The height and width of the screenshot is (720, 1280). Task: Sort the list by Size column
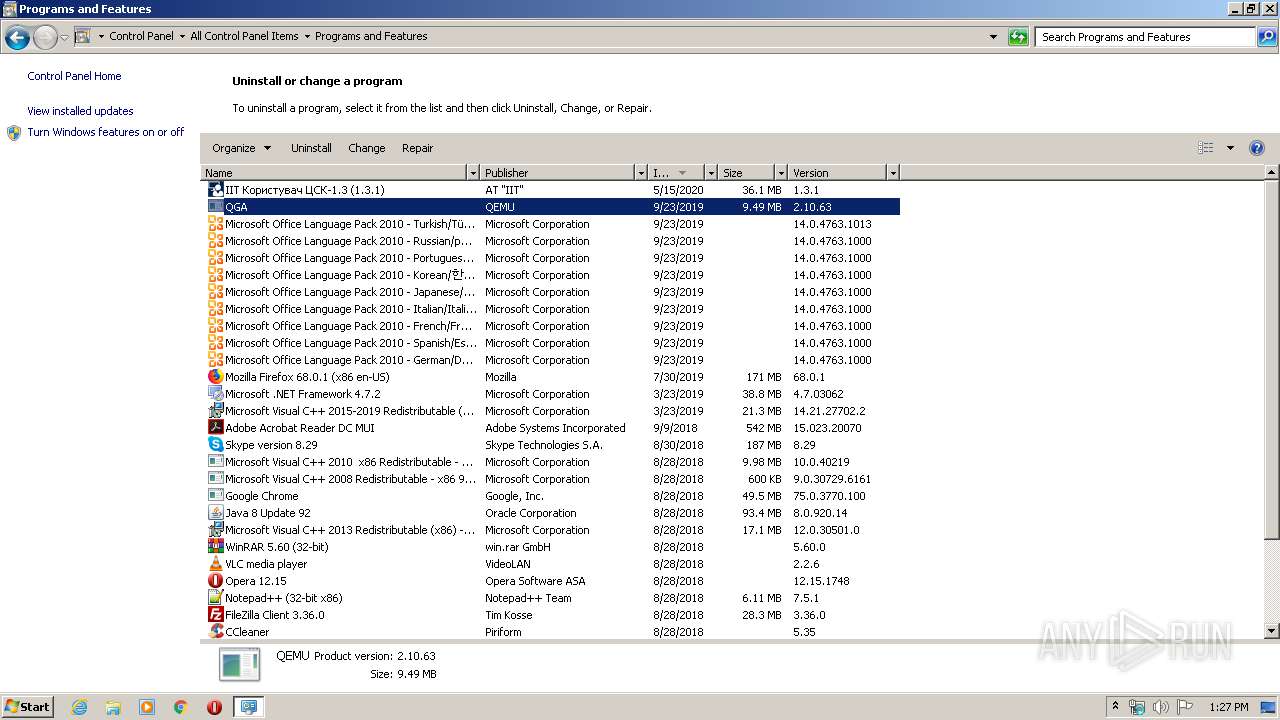(x=747, y=173)
